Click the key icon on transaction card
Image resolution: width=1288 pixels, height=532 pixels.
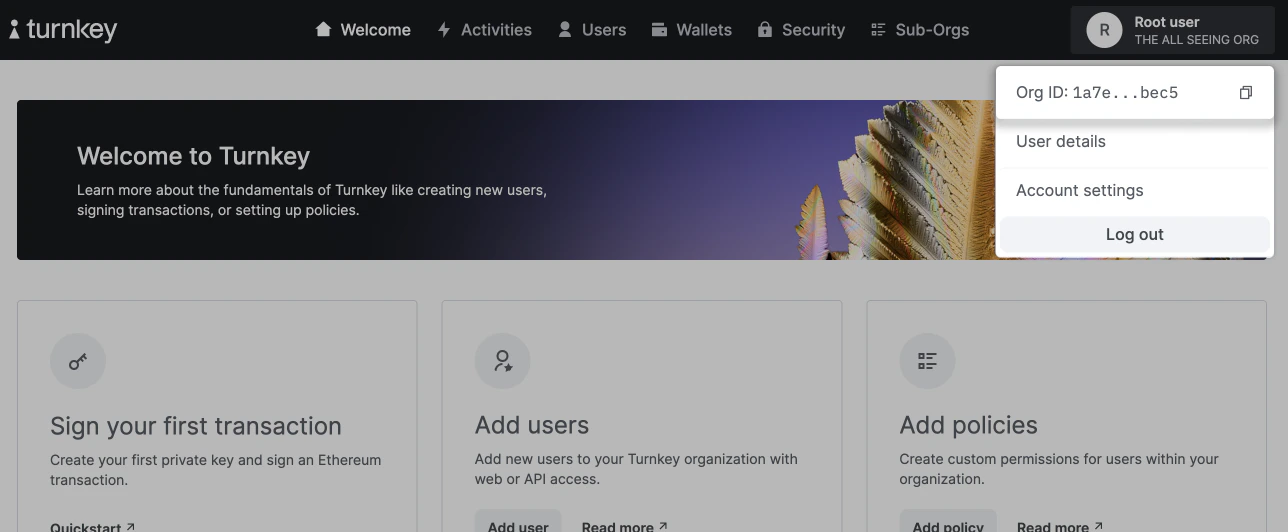78,361
